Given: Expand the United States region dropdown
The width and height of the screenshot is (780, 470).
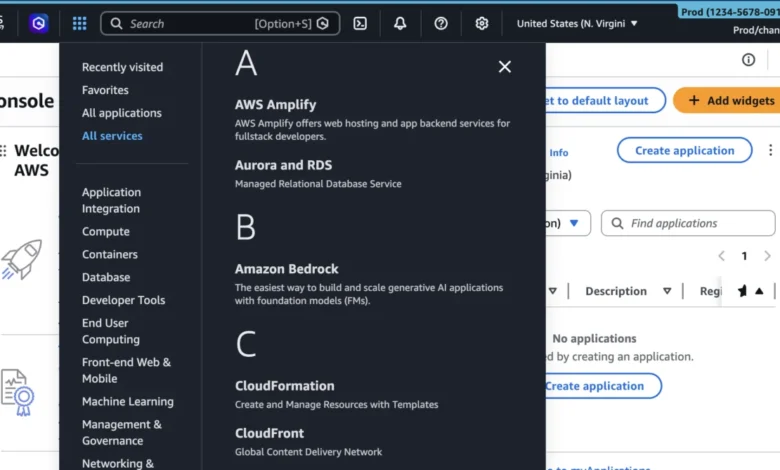Looking at the screenshot, I should (x=577, y=23).
